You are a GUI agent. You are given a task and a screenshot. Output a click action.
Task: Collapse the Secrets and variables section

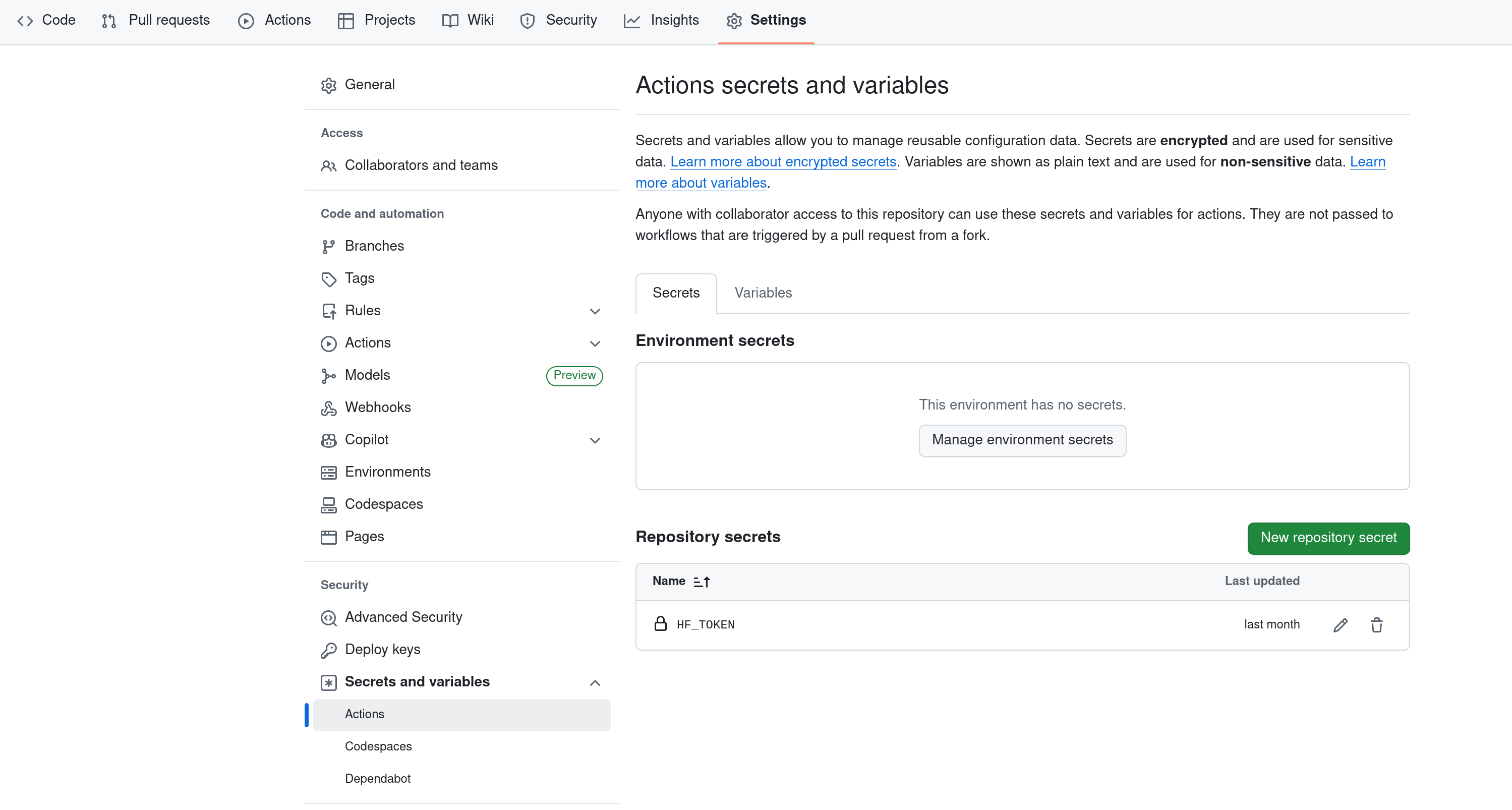pyautogui.click(x=595, y=682)
